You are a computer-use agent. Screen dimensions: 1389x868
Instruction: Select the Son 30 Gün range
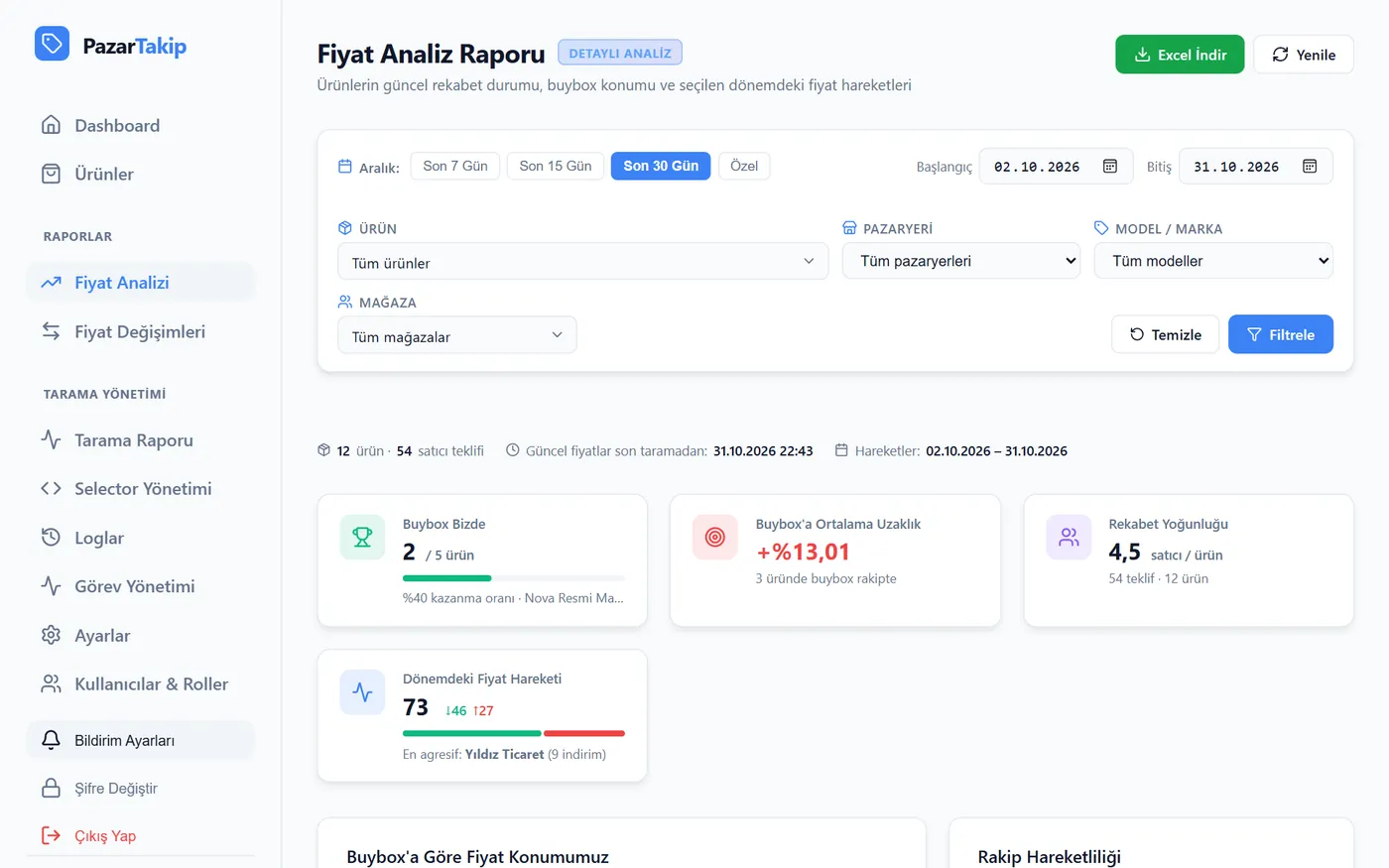[x=661, y=166]
